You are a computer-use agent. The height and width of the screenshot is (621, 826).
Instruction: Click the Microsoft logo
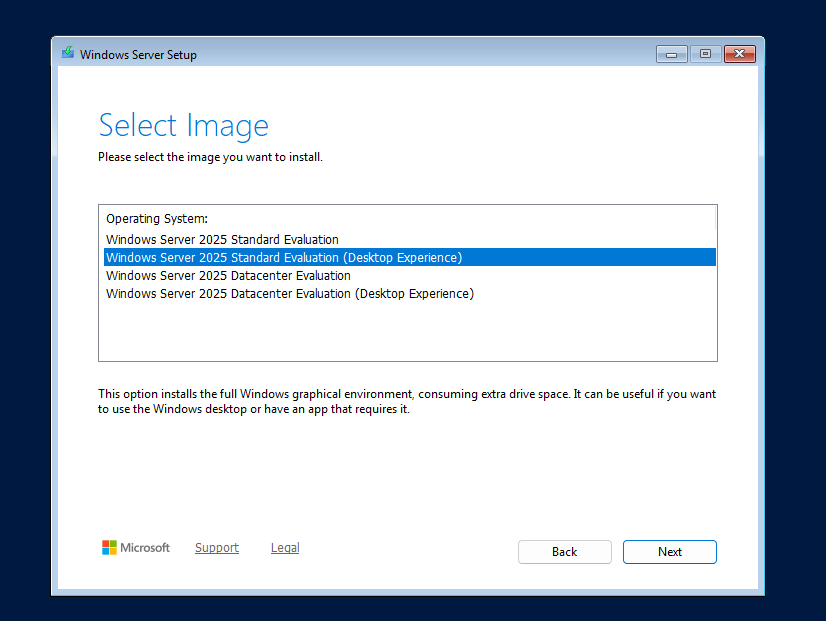click(x=136, y=548)
